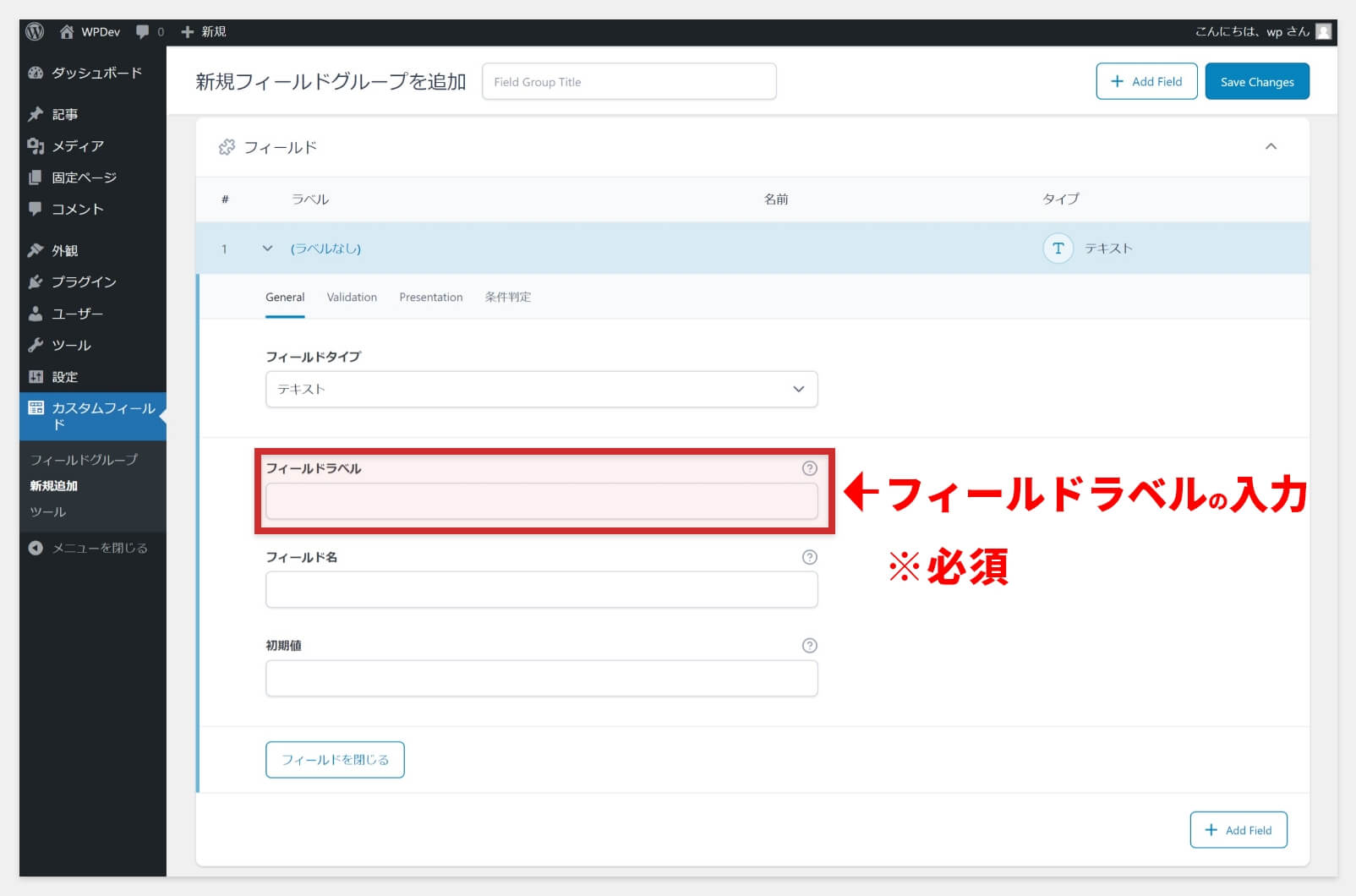Collapse the フィールド panel with chevron
1356x896 pixels.
1271,147
